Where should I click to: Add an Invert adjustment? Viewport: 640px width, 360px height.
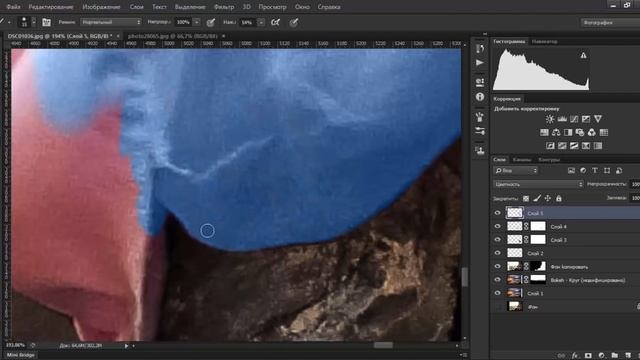point(550,146)
